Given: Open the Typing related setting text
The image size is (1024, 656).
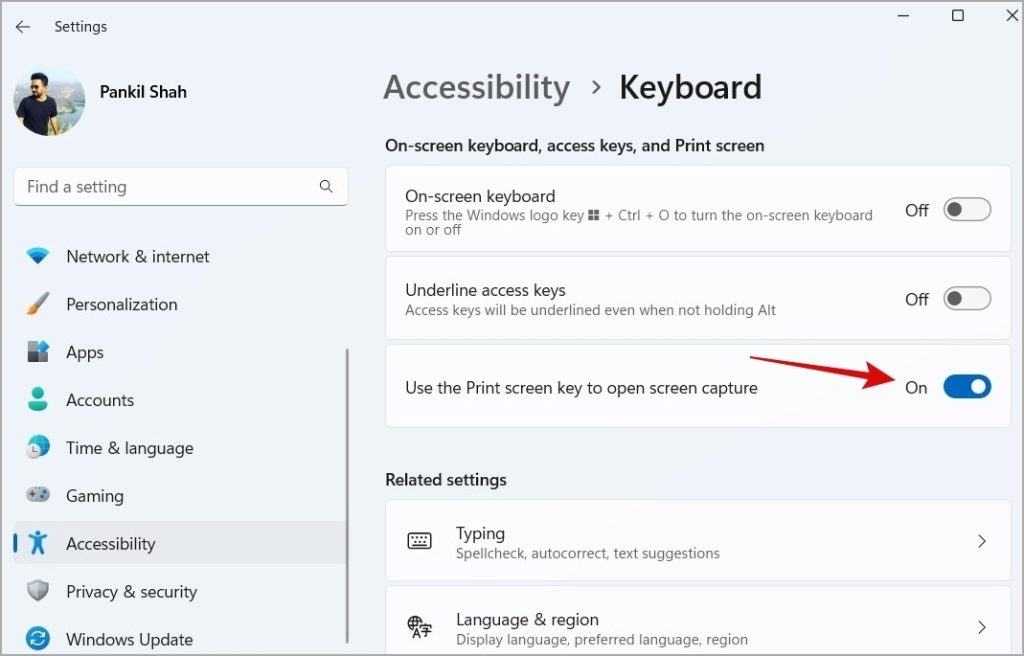Looking at the screenshot, I should [x=480, y=533].
